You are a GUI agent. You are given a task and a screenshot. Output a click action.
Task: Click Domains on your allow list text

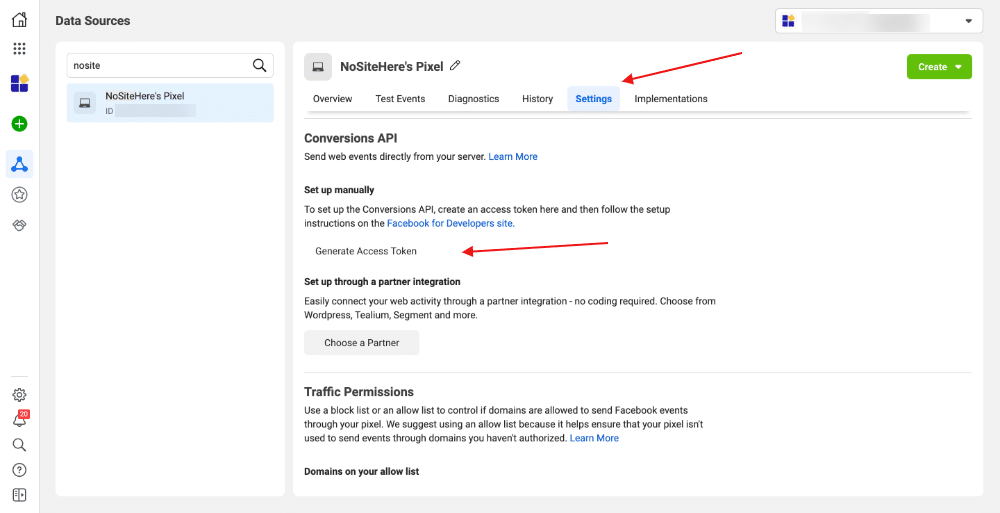click(x=362, y=472)
